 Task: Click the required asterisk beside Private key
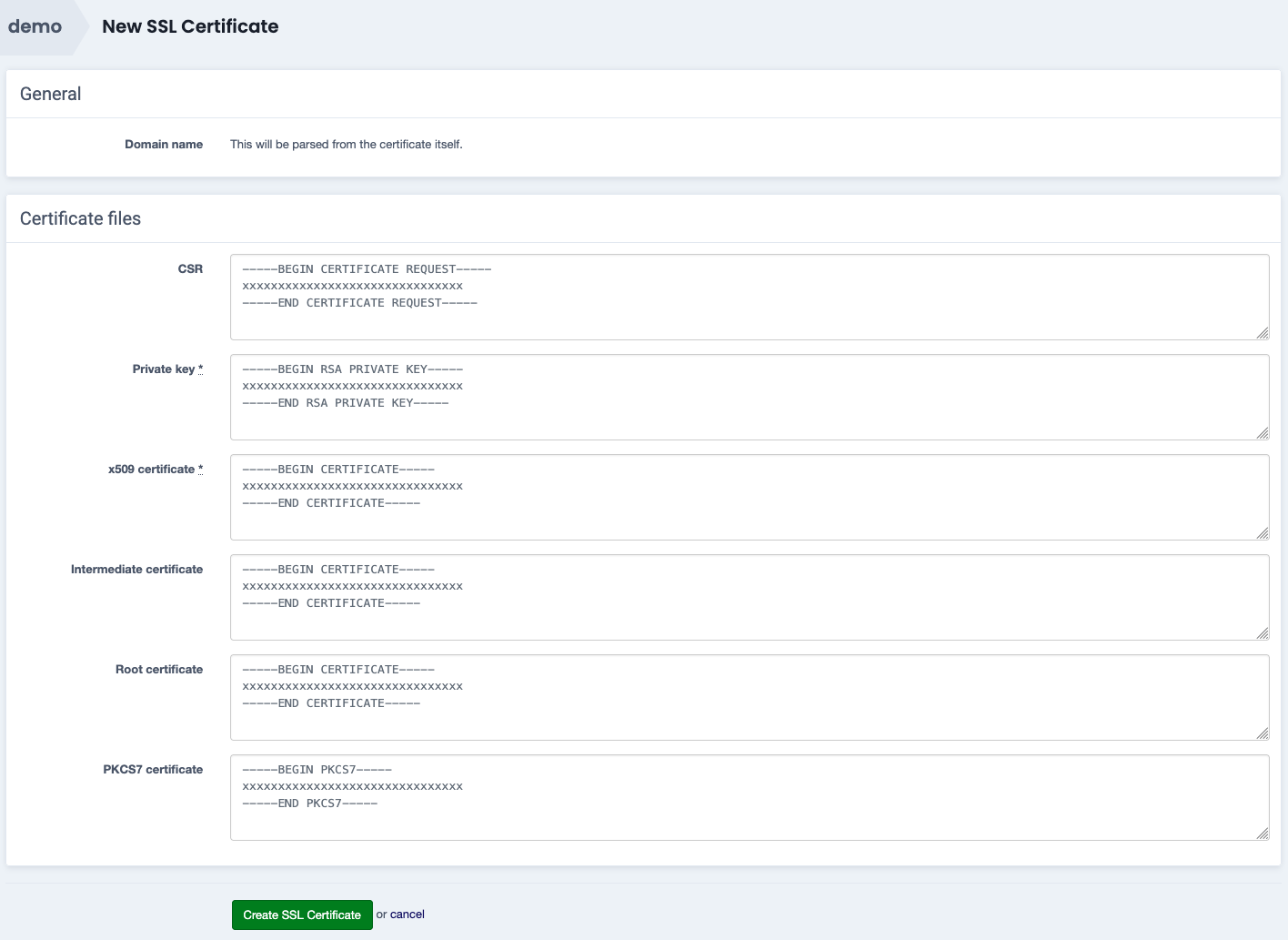[200, 369]
